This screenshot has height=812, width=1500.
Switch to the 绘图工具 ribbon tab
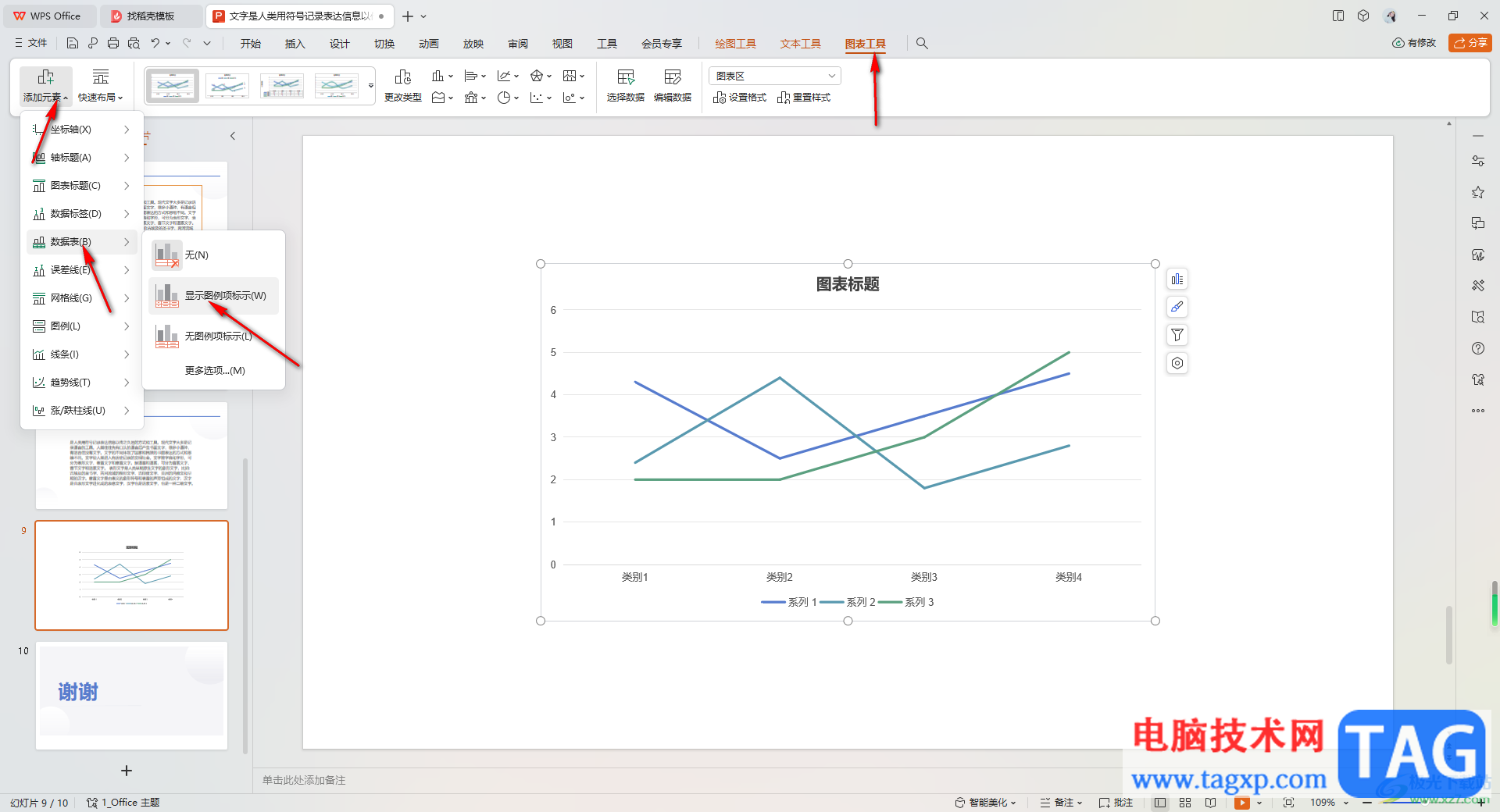click(x=735, y=44)
